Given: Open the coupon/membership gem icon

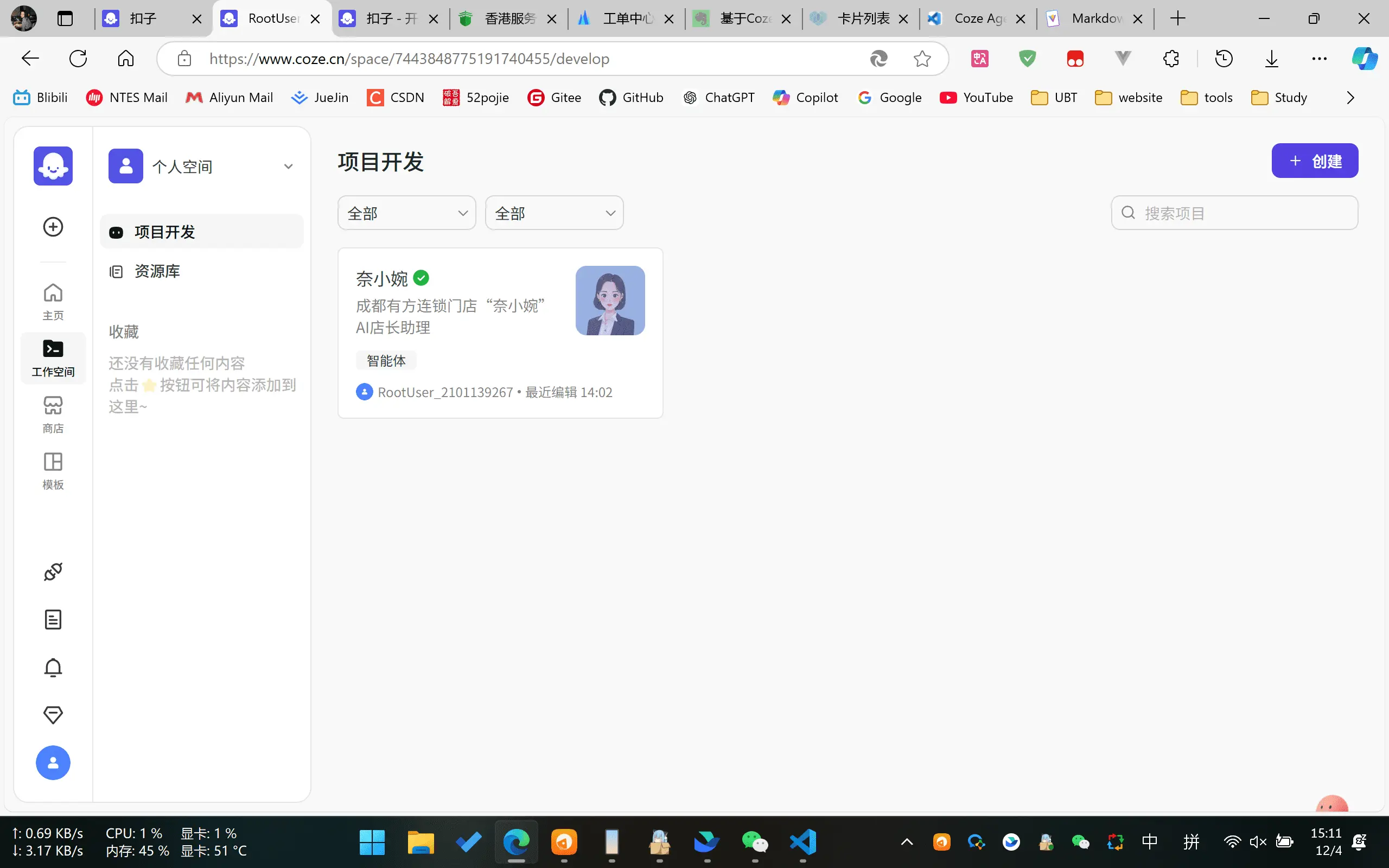Looking at the screenshot, I should pyautogui.click(x=53, y=714).
